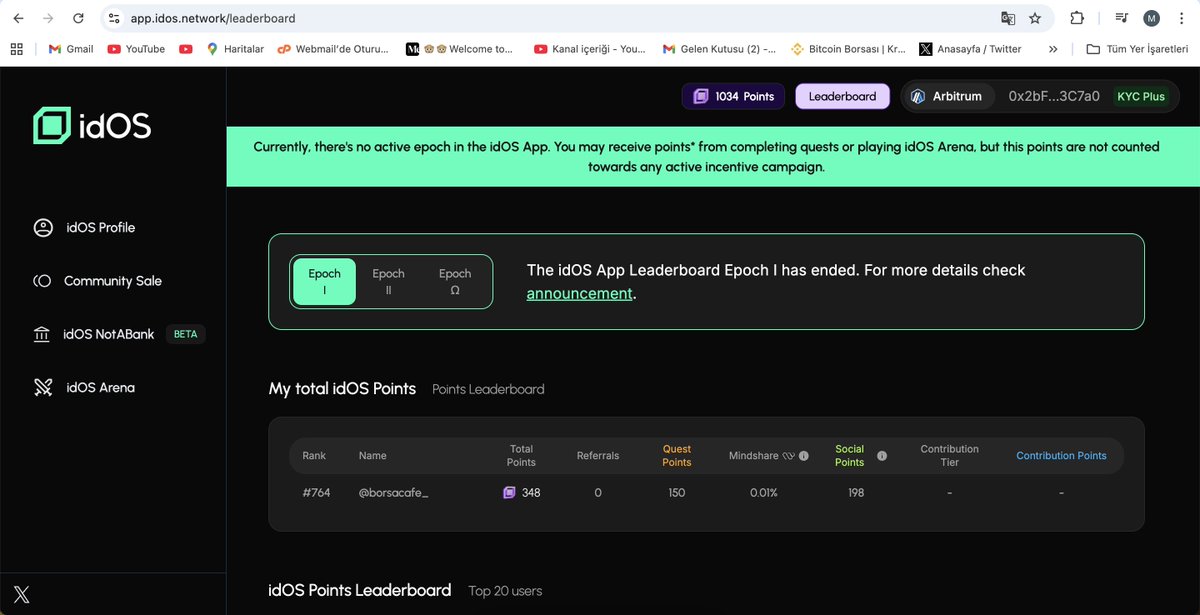Click the 150 Quest Points value
Image resolution: width=1200 pixels, height=615 pixels.
click(x=677, y=493)
